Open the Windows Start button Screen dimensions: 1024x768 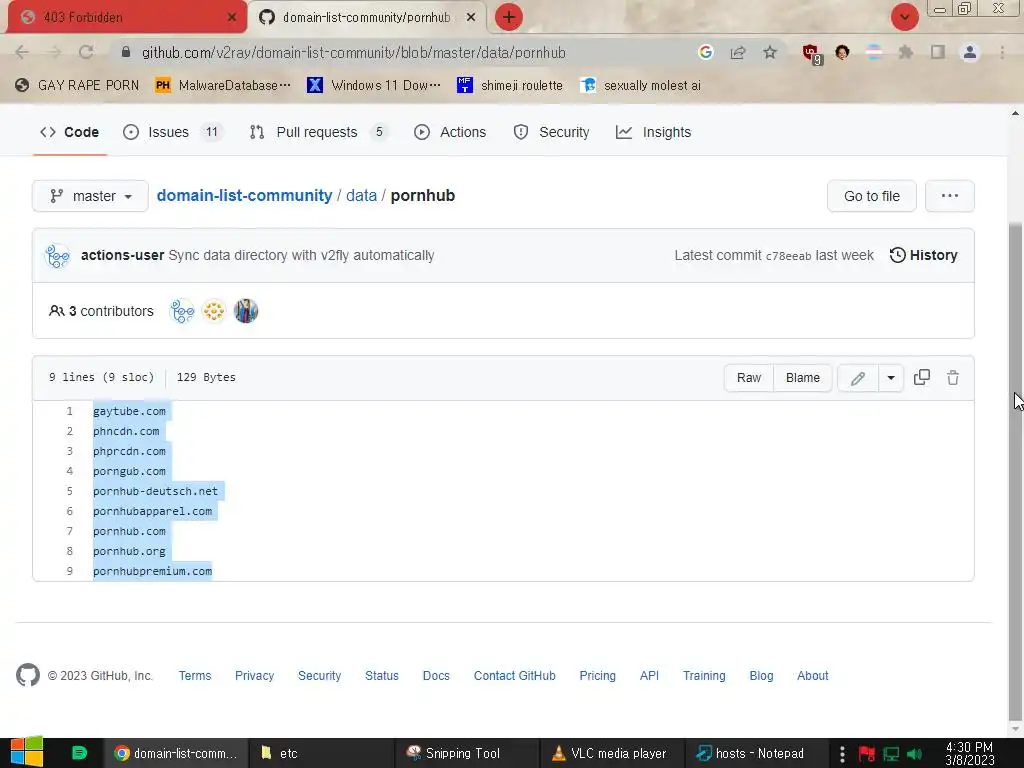(x=27, y=753)
